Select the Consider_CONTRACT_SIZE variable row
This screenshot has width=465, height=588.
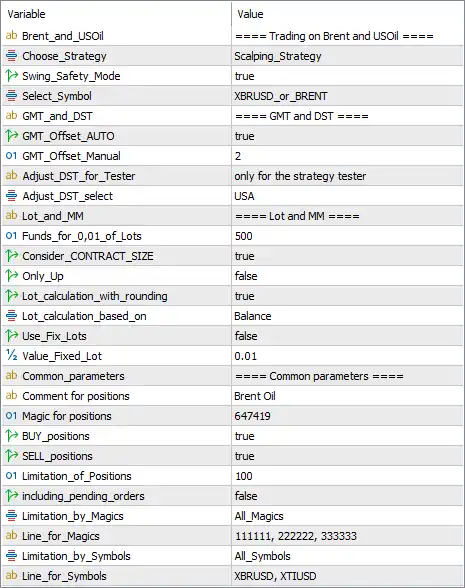click(x=232, y=256)
